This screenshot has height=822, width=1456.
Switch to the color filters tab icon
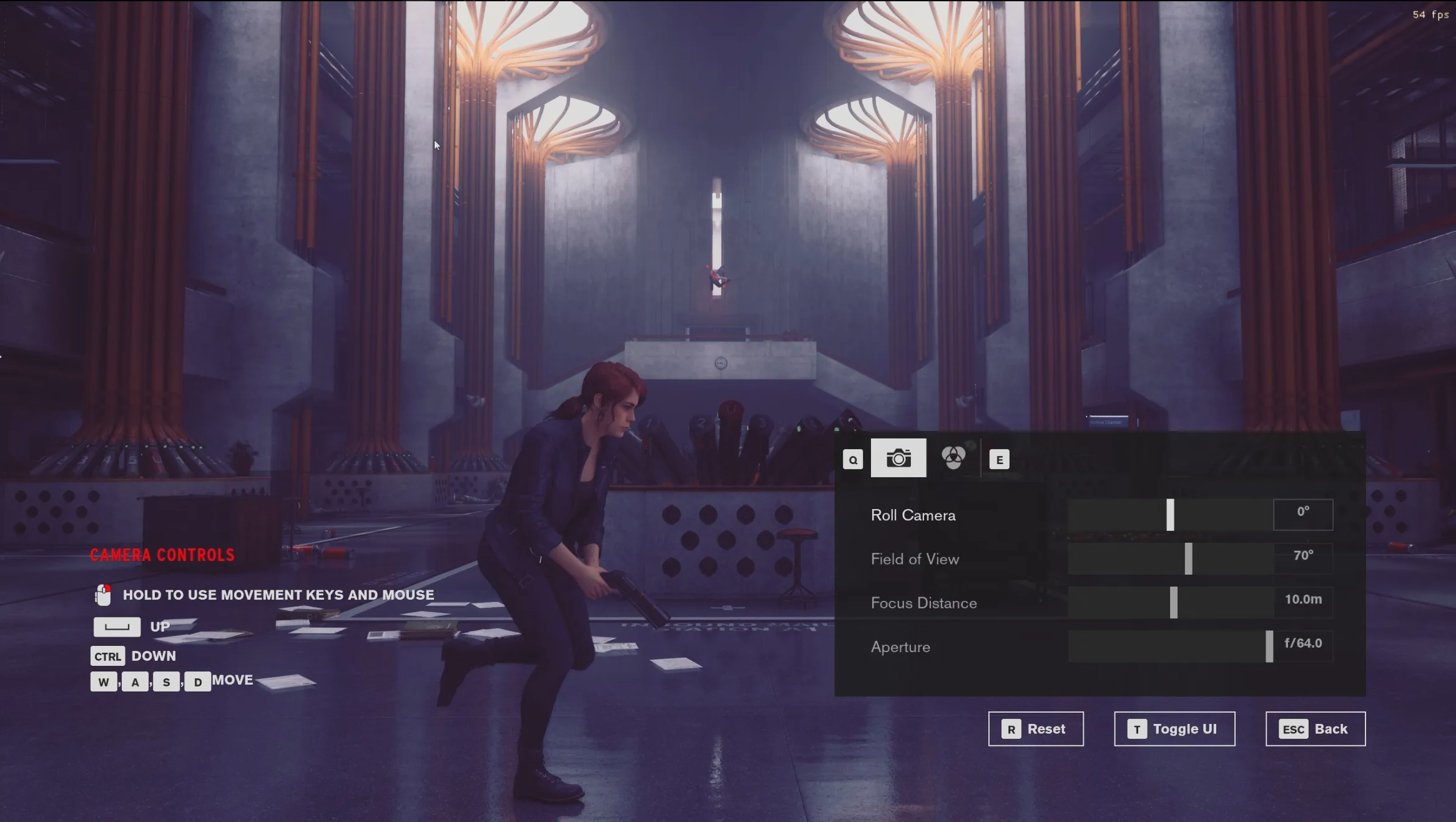pyautogui.click(x=953, y=458)
